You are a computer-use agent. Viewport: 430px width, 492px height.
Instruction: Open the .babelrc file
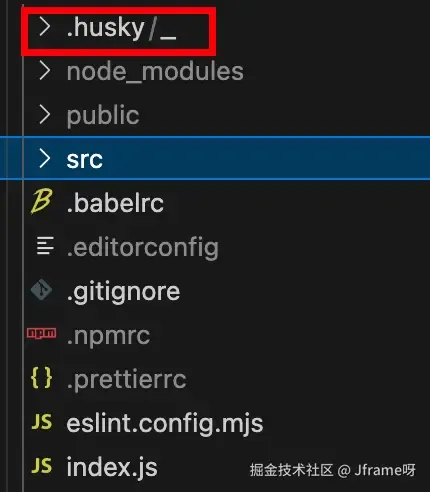pyautogui.click(x=115, y=202)
